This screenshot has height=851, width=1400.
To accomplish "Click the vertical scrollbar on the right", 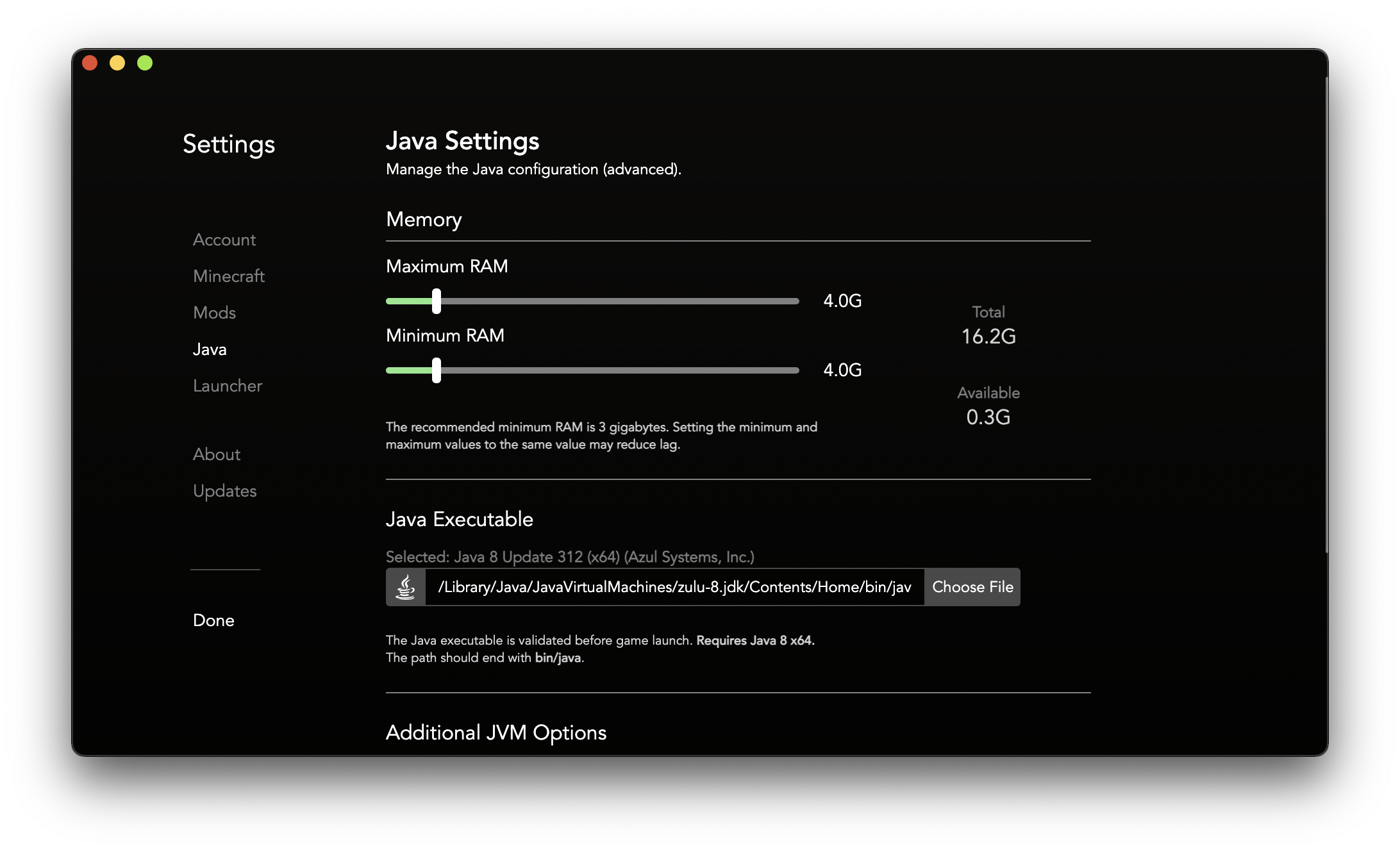I will (x=1326, y=314).
